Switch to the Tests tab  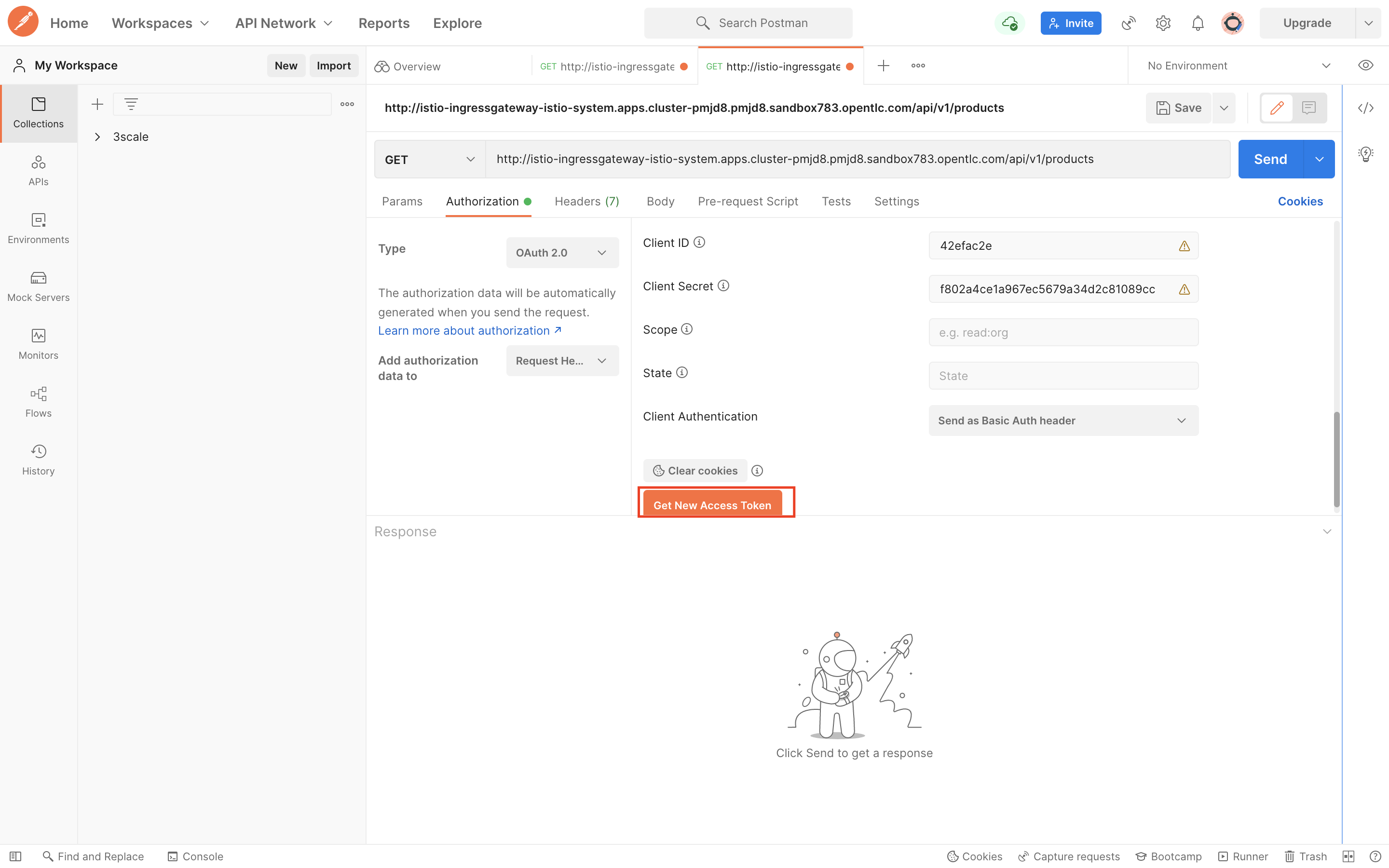pyautogui.click(x=836, y=201)
